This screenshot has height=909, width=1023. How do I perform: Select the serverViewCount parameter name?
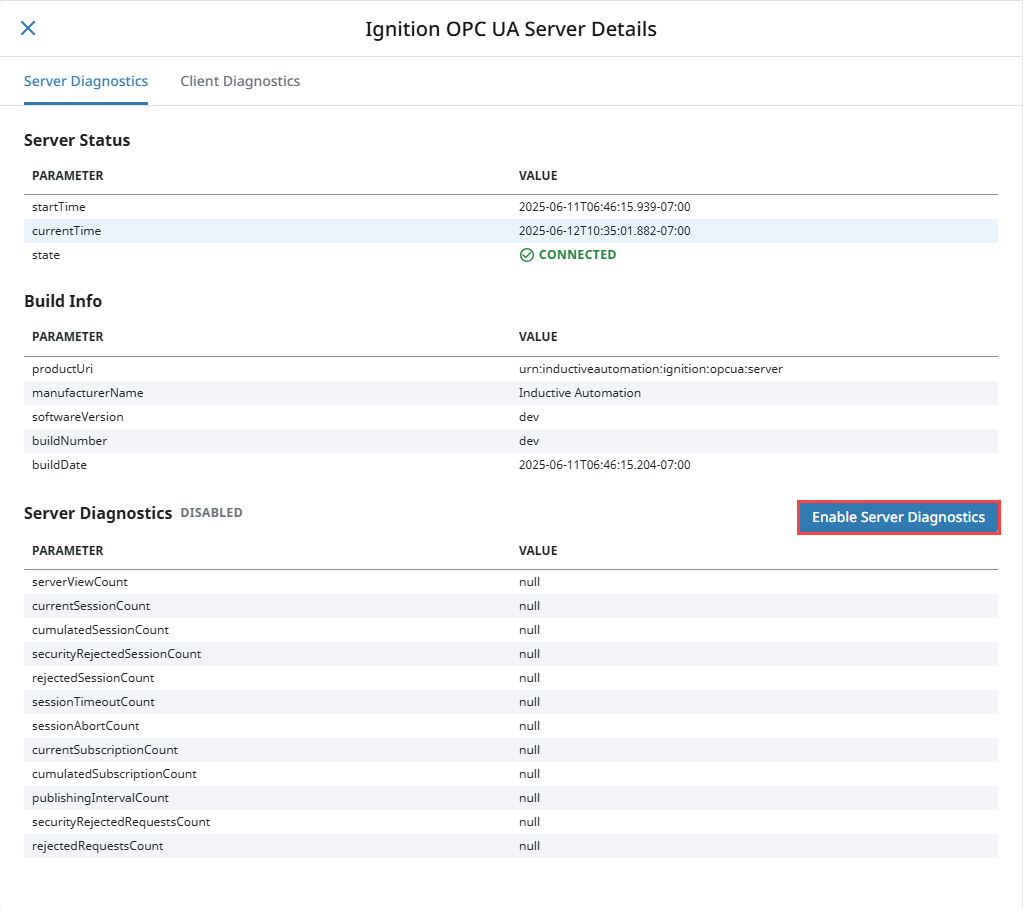80,582
